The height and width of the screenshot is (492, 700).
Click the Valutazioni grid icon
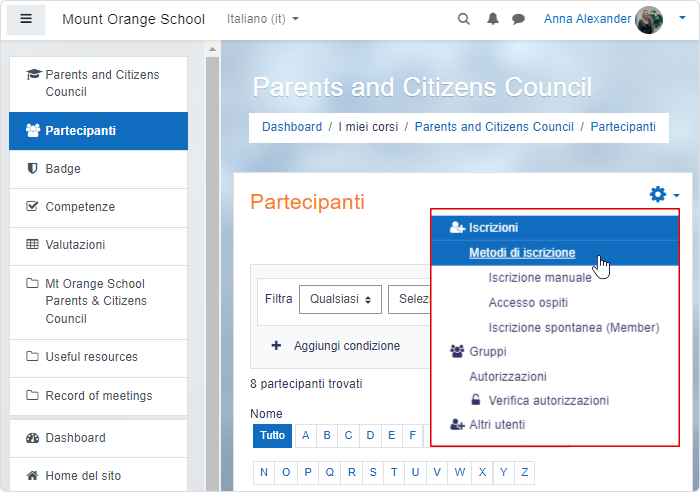click(x=32, y=244)
